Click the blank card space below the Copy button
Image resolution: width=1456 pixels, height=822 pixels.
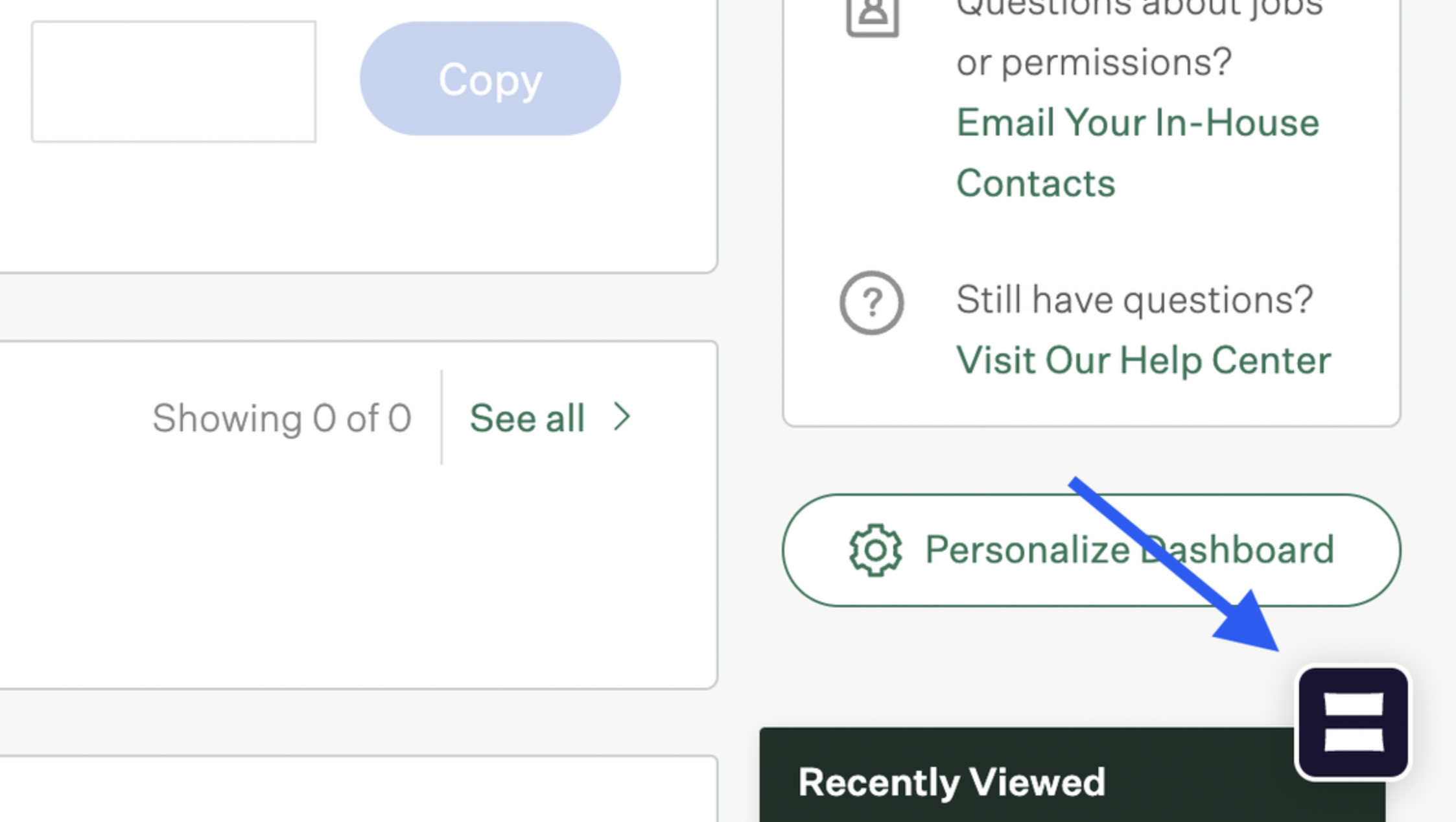click(357, 207)
